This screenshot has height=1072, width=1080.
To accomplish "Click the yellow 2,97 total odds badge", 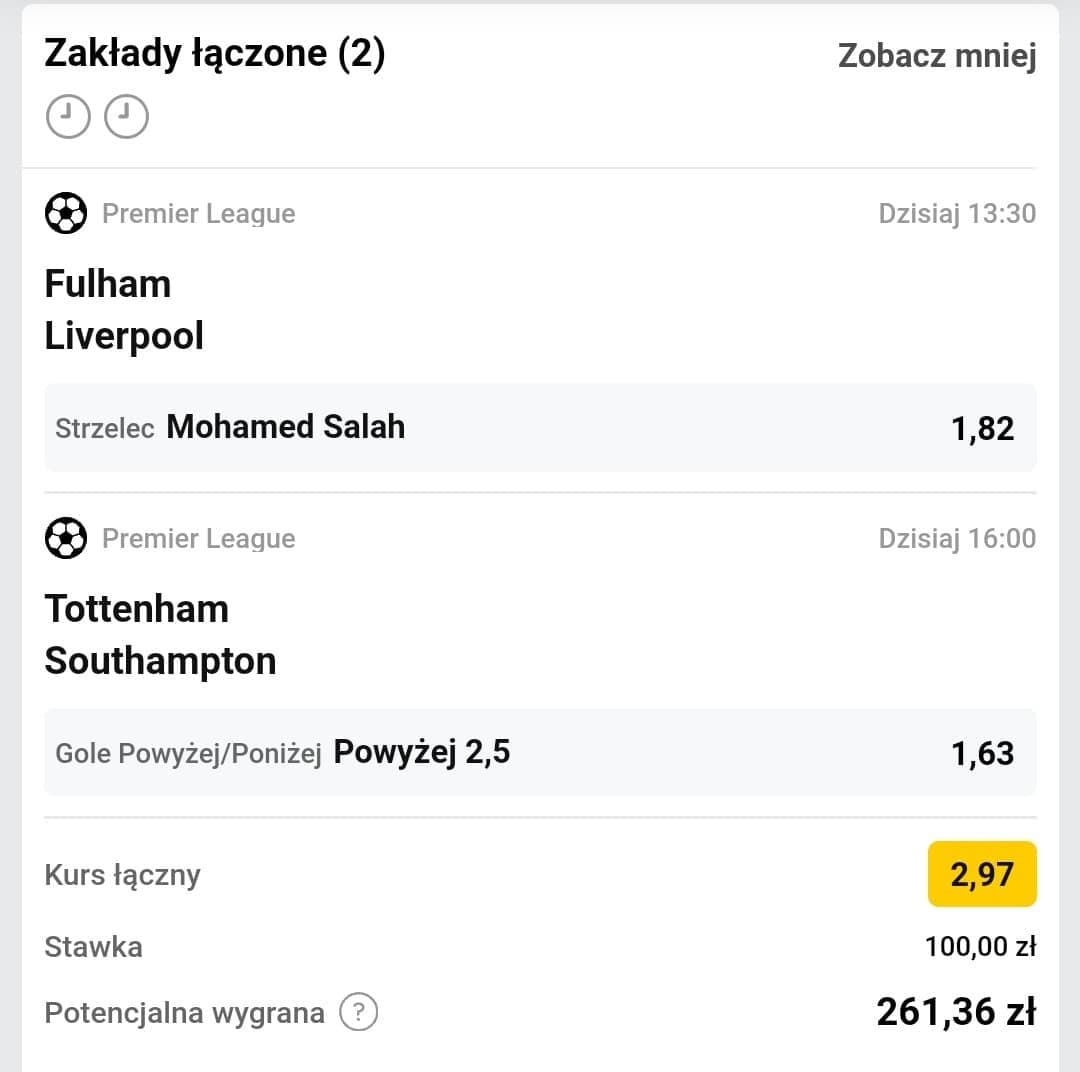I will [982, 874].
